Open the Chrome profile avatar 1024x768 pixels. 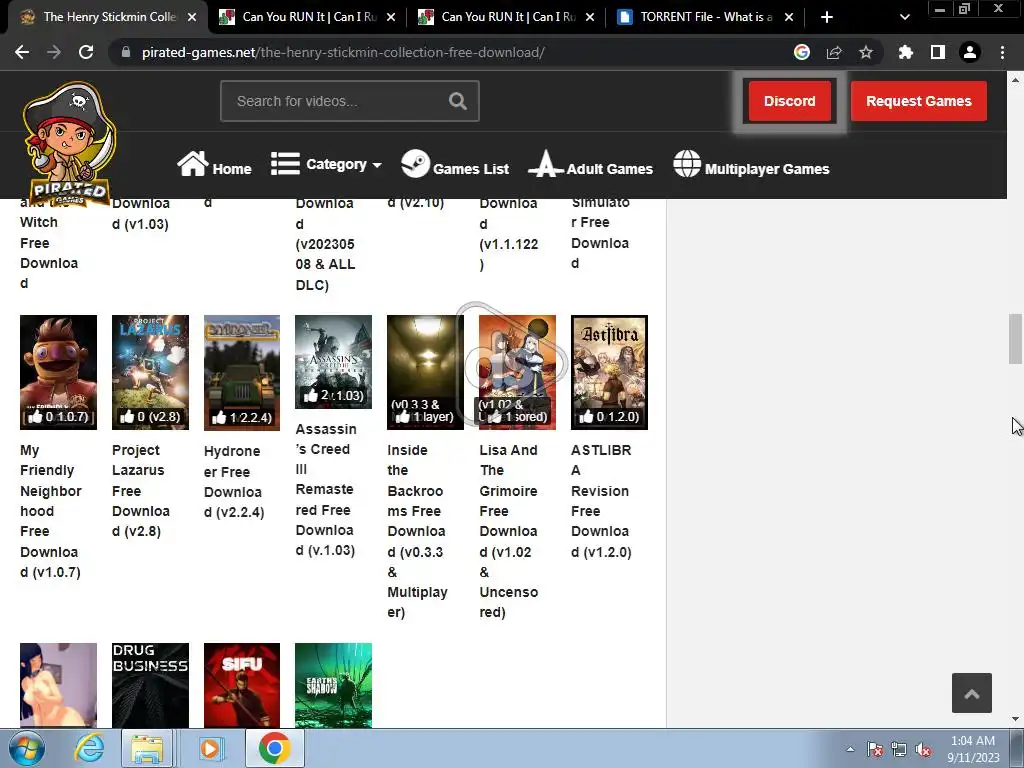(x=970, y=52)
